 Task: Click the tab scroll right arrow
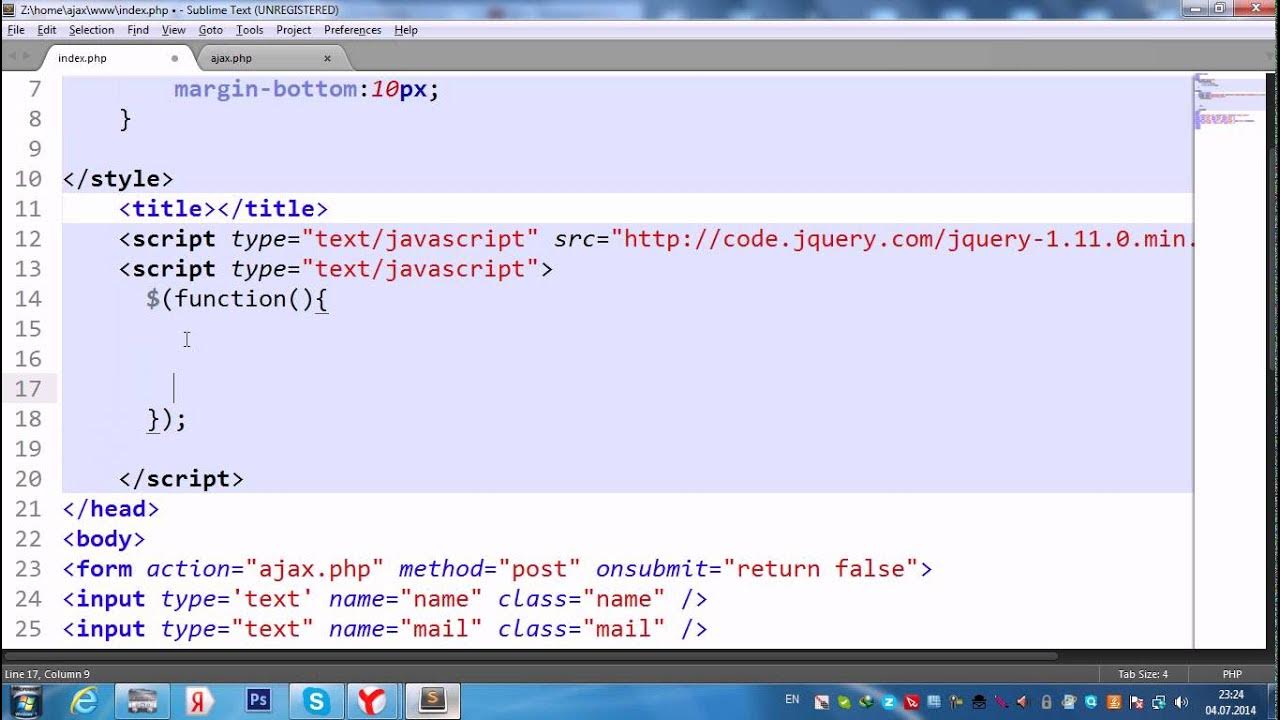26,57
